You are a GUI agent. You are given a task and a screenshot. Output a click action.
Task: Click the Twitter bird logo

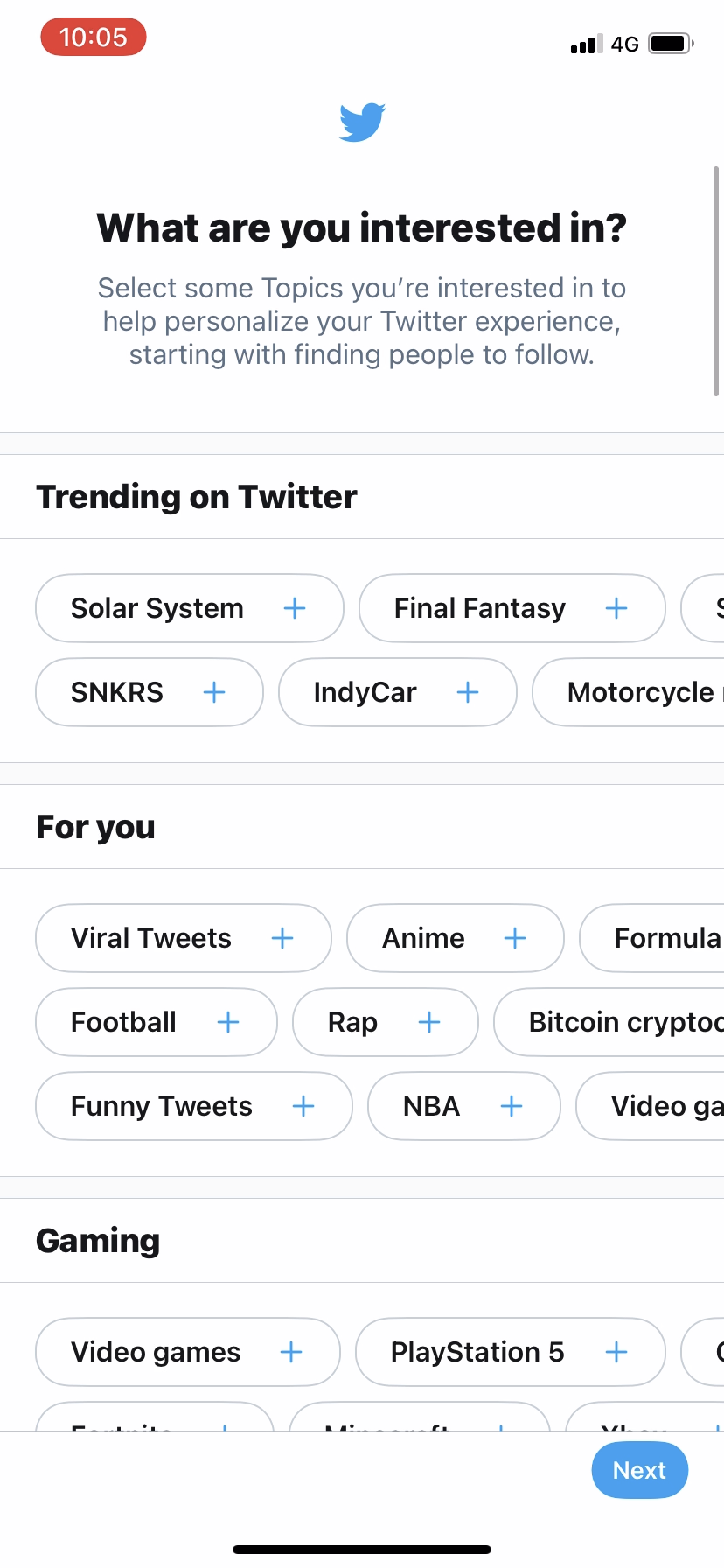[360, 122]
